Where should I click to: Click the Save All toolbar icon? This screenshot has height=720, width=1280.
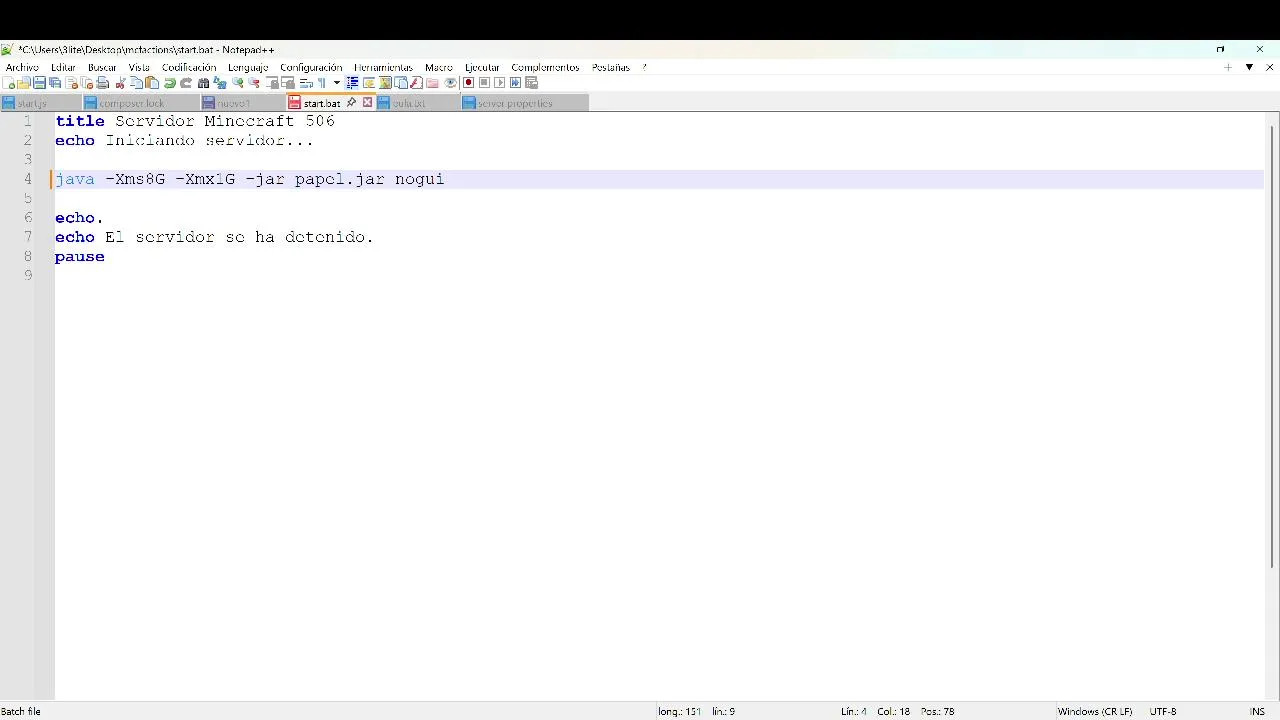[x=55, y=83]
